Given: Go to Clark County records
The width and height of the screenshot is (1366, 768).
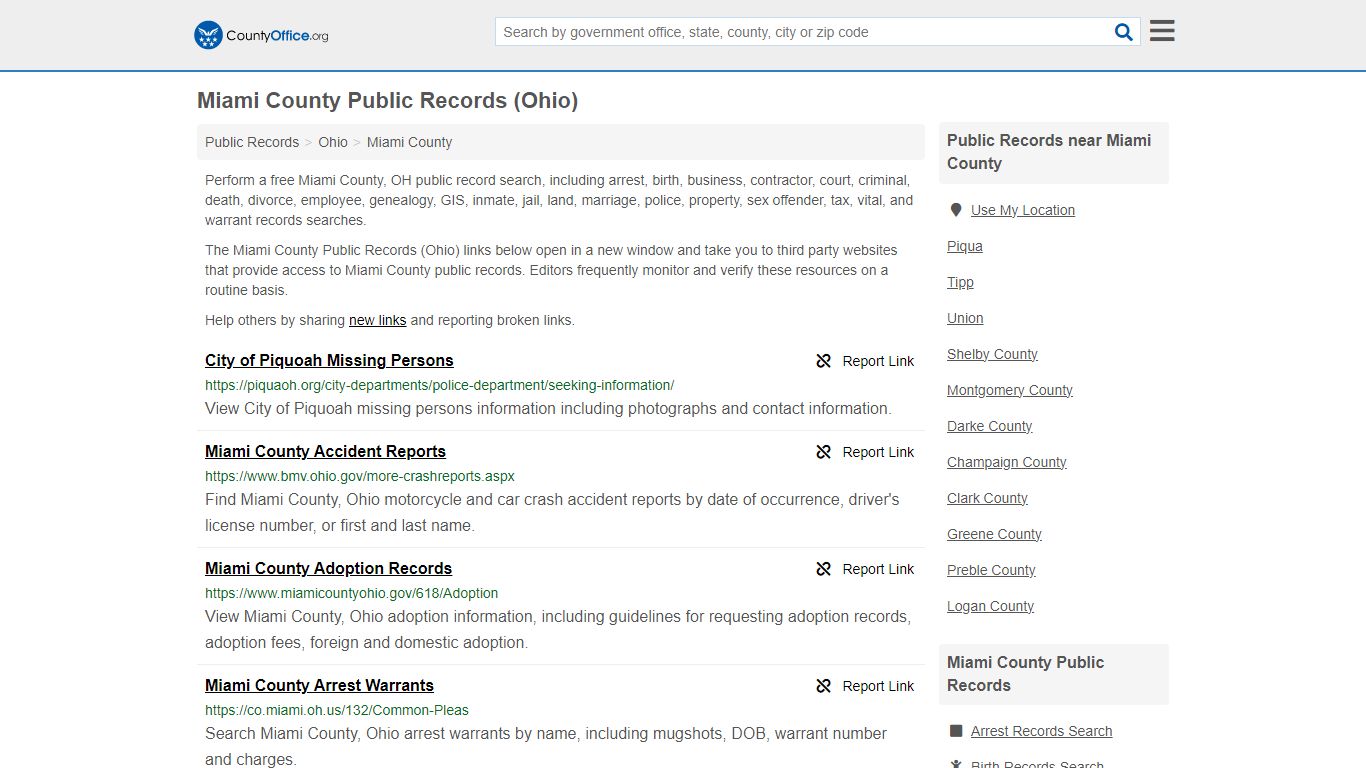Looking at the screenshot, I should pos(987,498).
